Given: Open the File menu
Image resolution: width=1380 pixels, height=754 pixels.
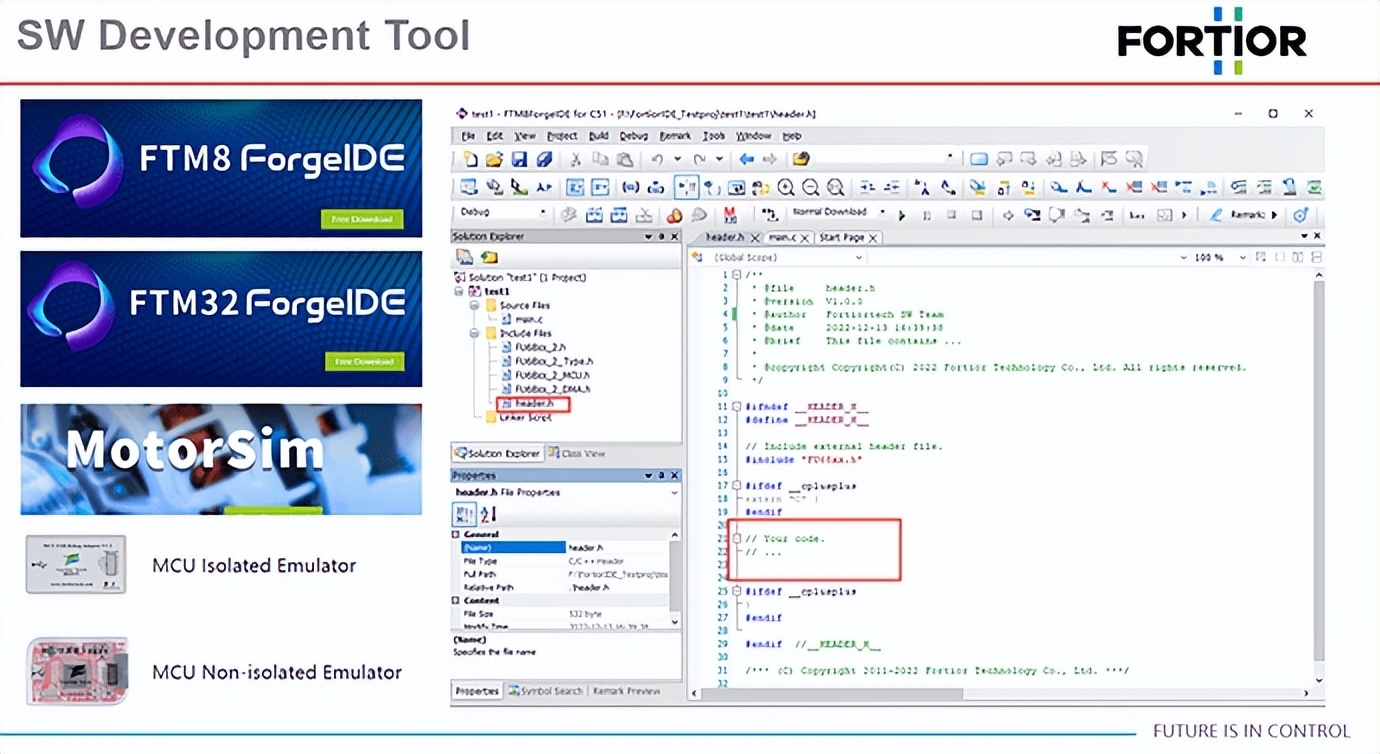Looking at the screenshot, I should tap(467, 136).
